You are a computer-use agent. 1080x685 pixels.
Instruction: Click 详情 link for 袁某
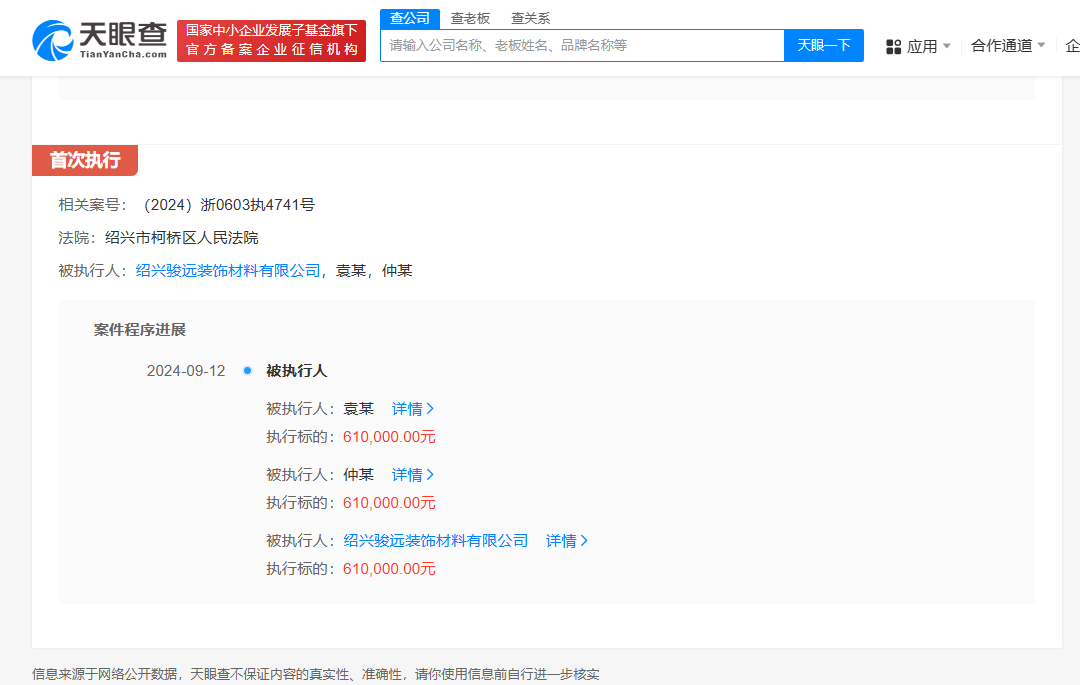[407, 408]
